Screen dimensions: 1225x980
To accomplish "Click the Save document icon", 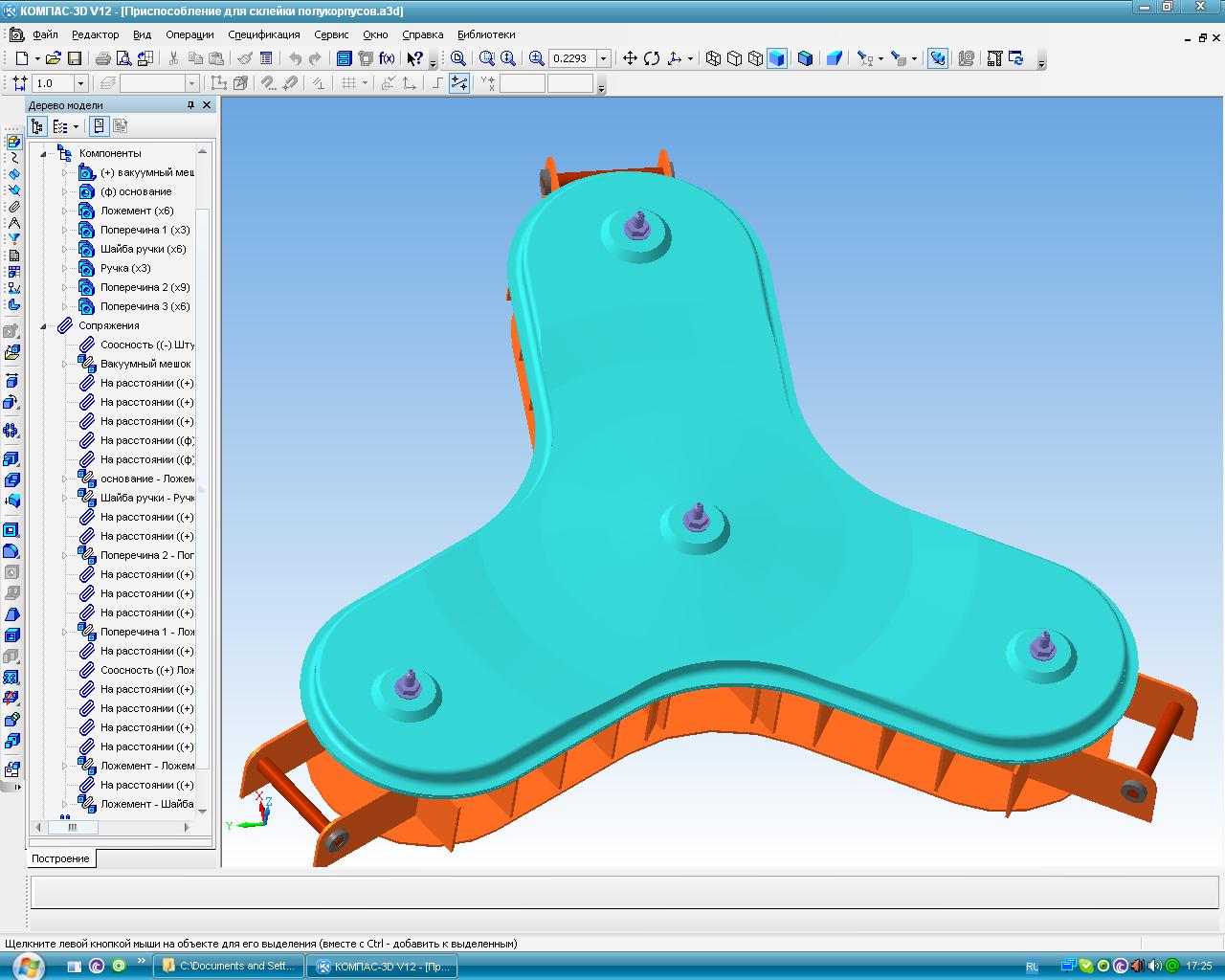I will (74, 58).
